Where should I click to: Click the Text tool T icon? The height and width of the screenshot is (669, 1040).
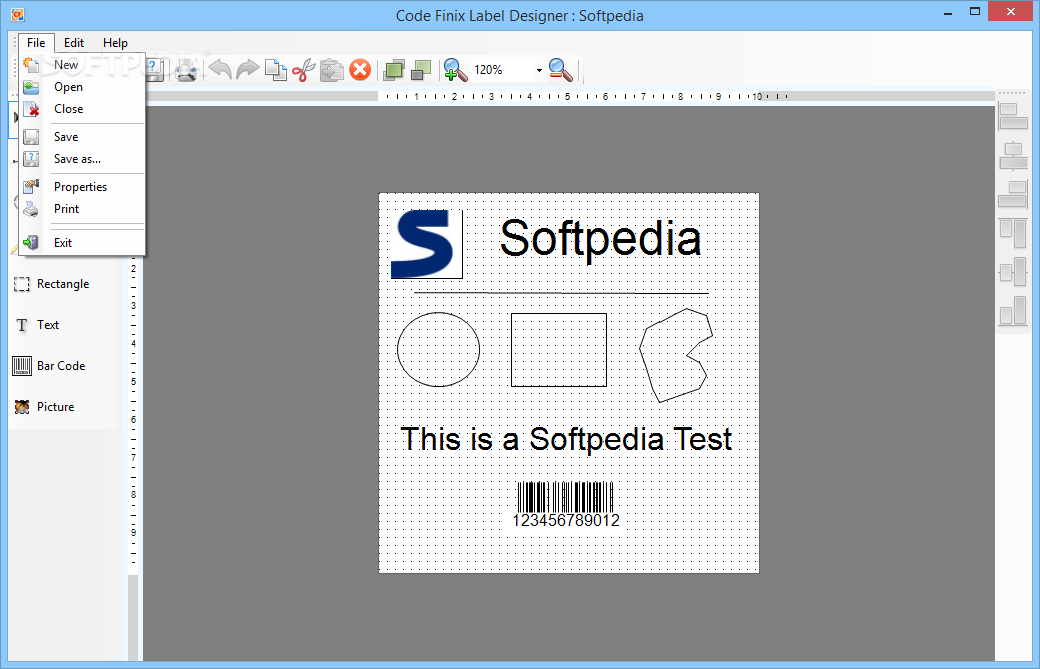click(x=22, y=325)
